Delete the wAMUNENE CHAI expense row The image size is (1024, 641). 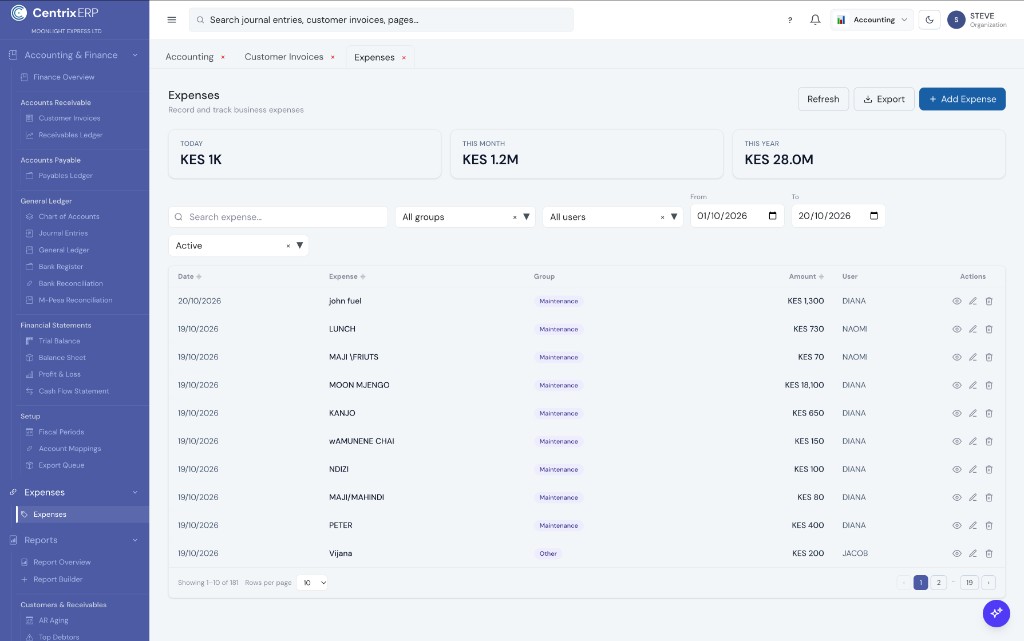(989, 441)
